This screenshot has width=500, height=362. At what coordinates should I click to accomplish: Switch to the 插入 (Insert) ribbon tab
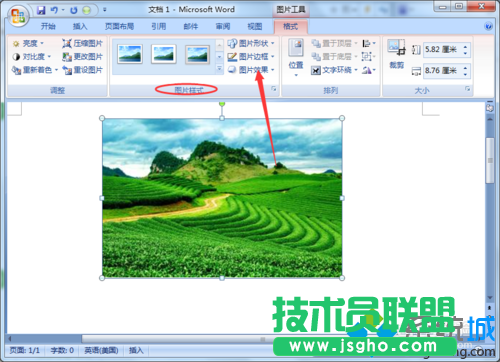(x=80, y=26)
